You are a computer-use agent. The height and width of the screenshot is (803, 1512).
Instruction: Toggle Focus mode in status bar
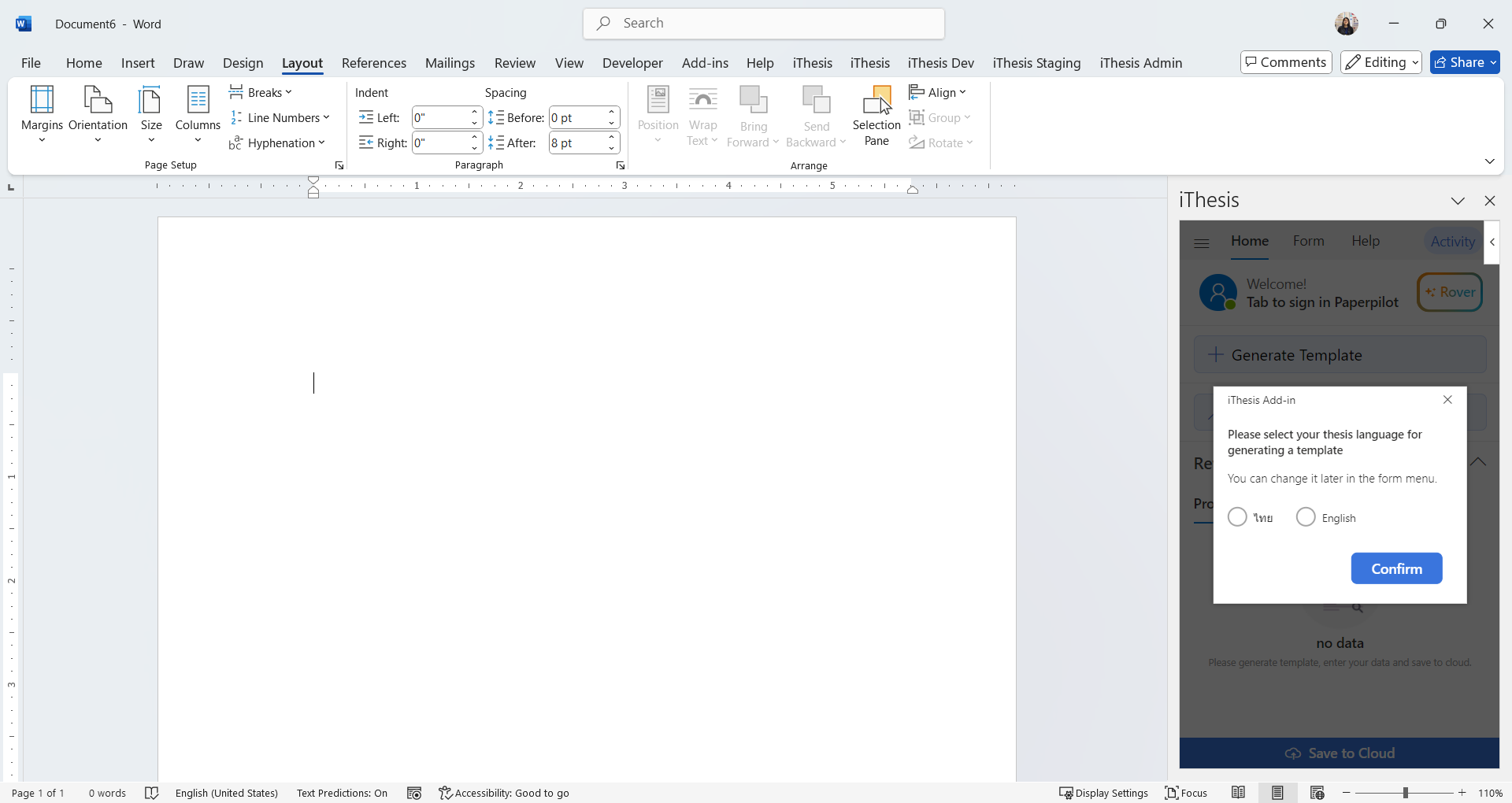tap(1186, 793)
